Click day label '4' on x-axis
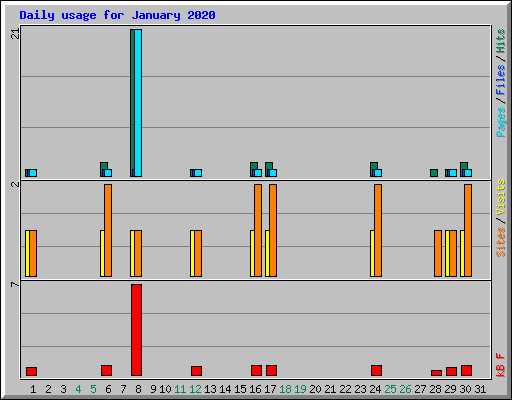The height and width of the screenshot is (400, 512). [78, 389]
